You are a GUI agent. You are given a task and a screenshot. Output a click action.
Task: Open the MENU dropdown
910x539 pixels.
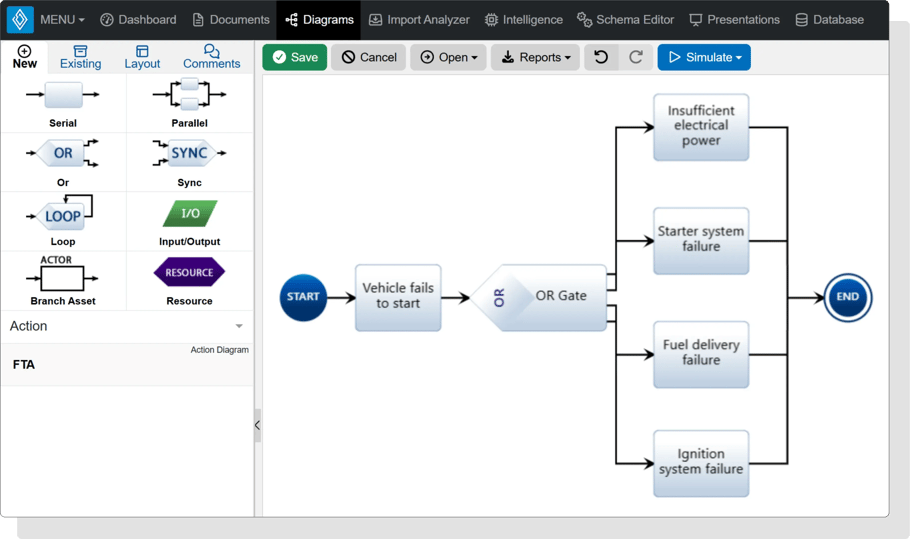[62, 20]
